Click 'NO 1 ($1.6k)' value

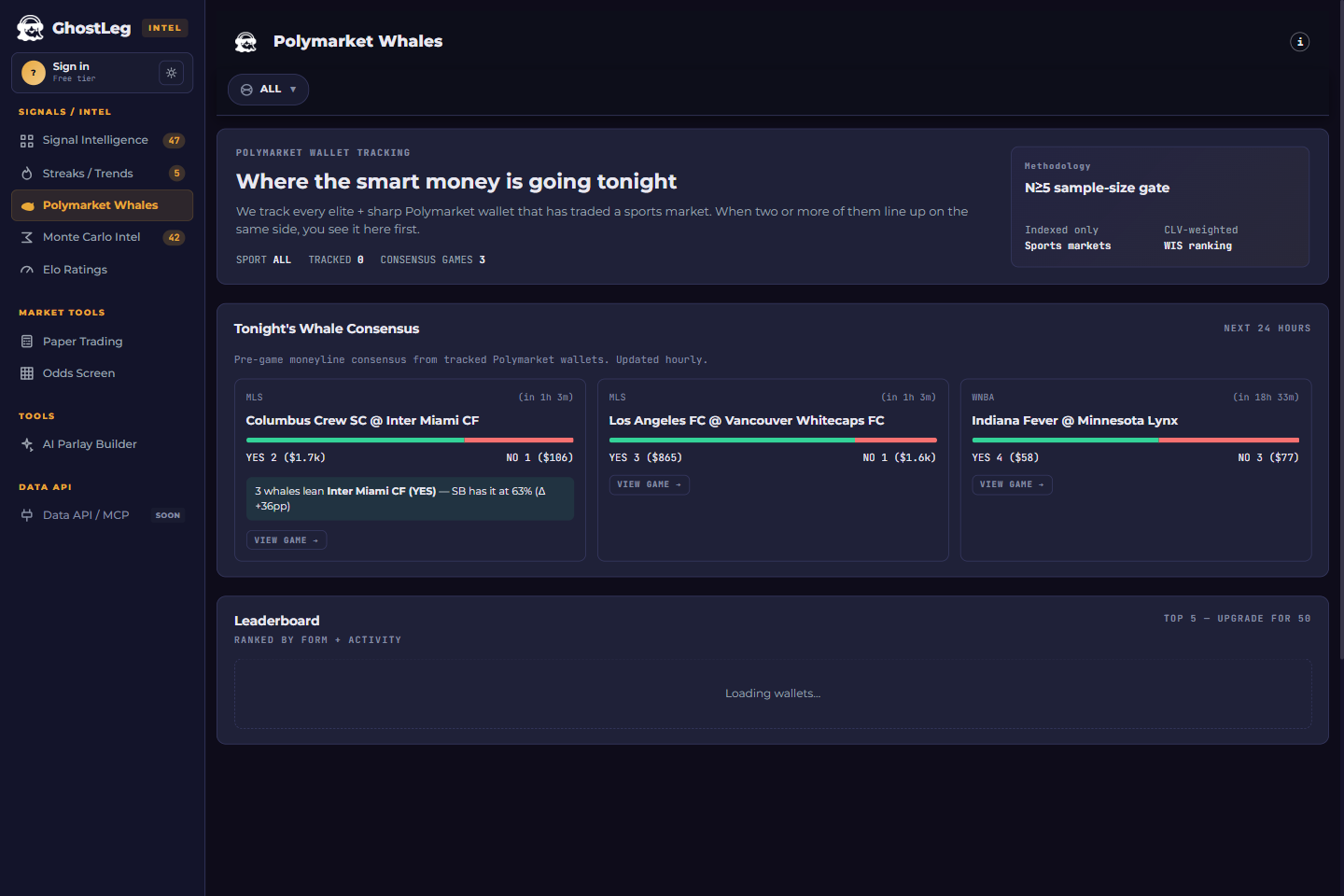tap(899, 458)
